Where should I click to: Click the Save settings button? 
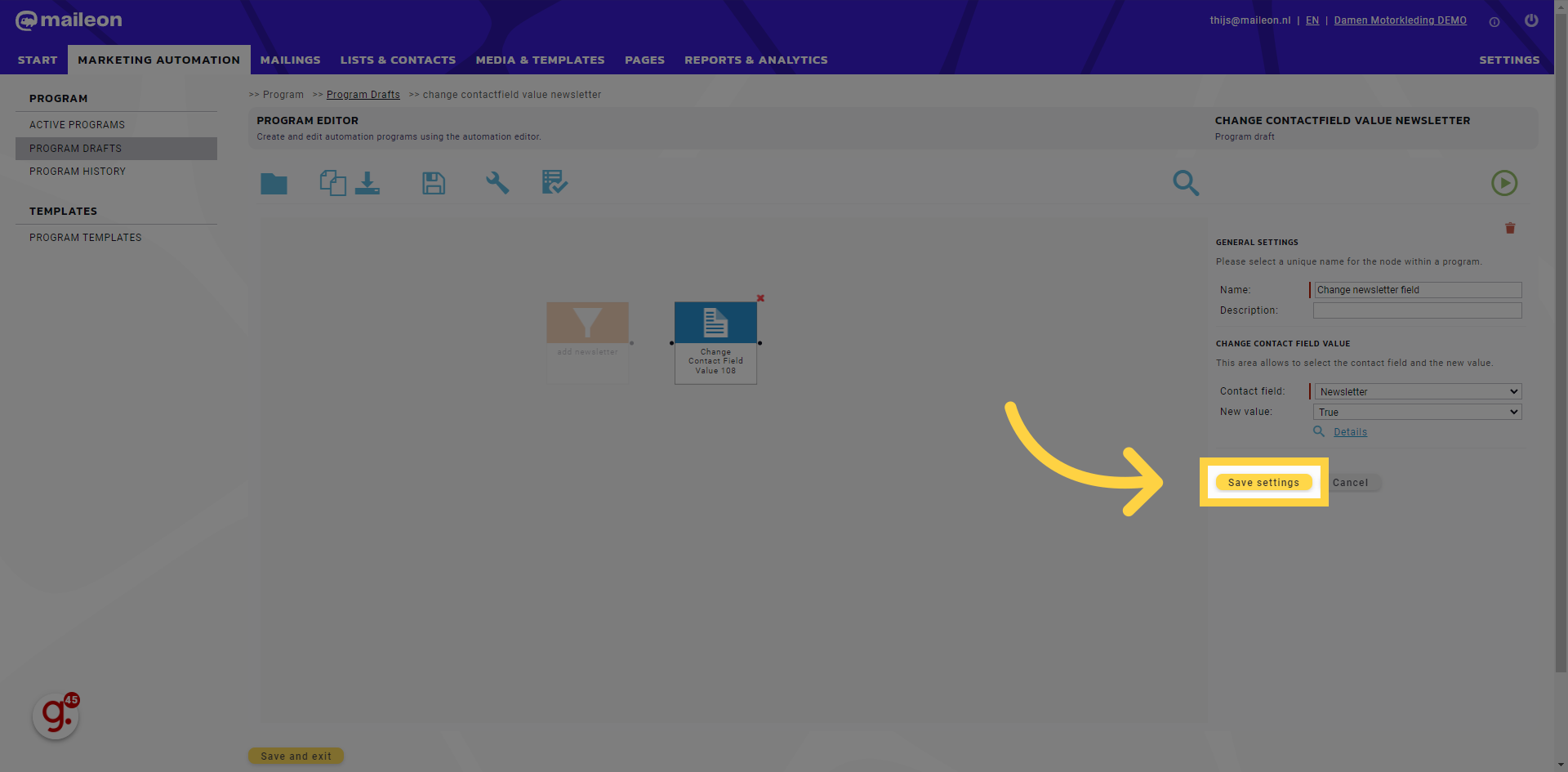point(1263,482)
